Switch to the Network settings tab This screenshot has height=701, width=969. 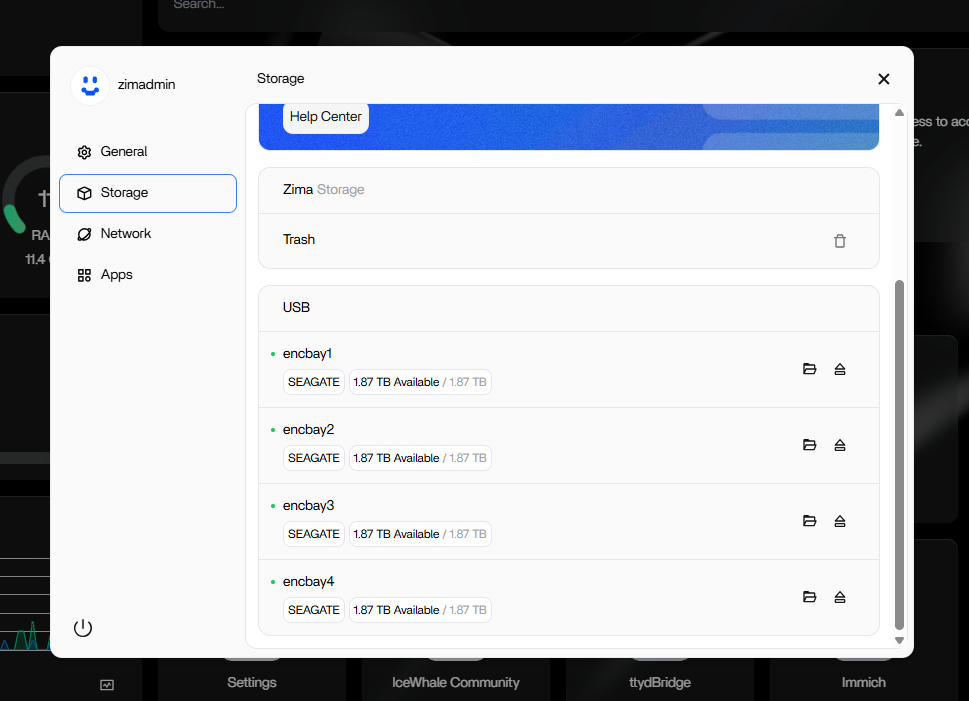click(126, 234)
